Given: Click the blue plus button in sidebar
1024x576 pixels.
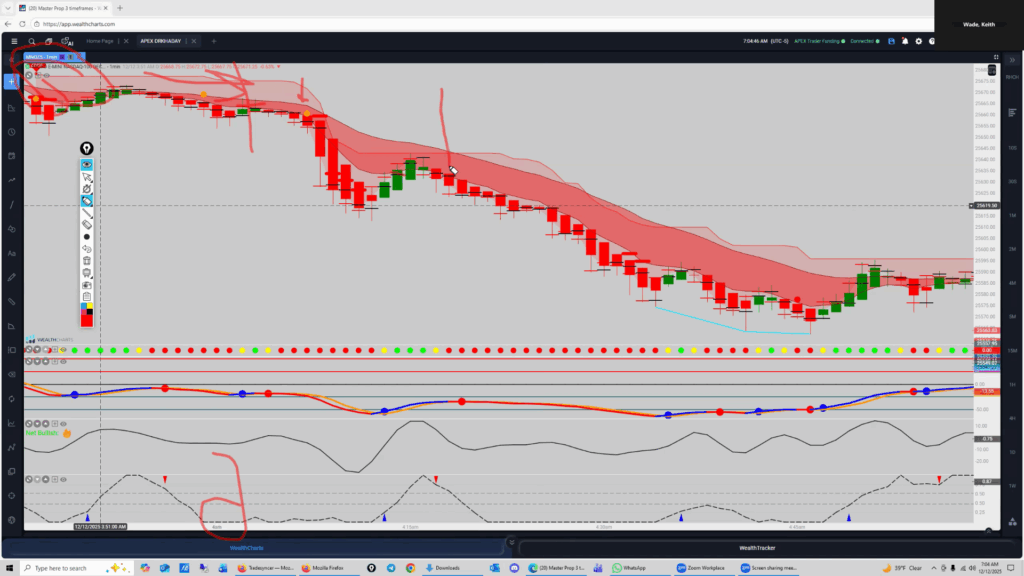Looking at the screenshot, I should [x=11, y=81].
